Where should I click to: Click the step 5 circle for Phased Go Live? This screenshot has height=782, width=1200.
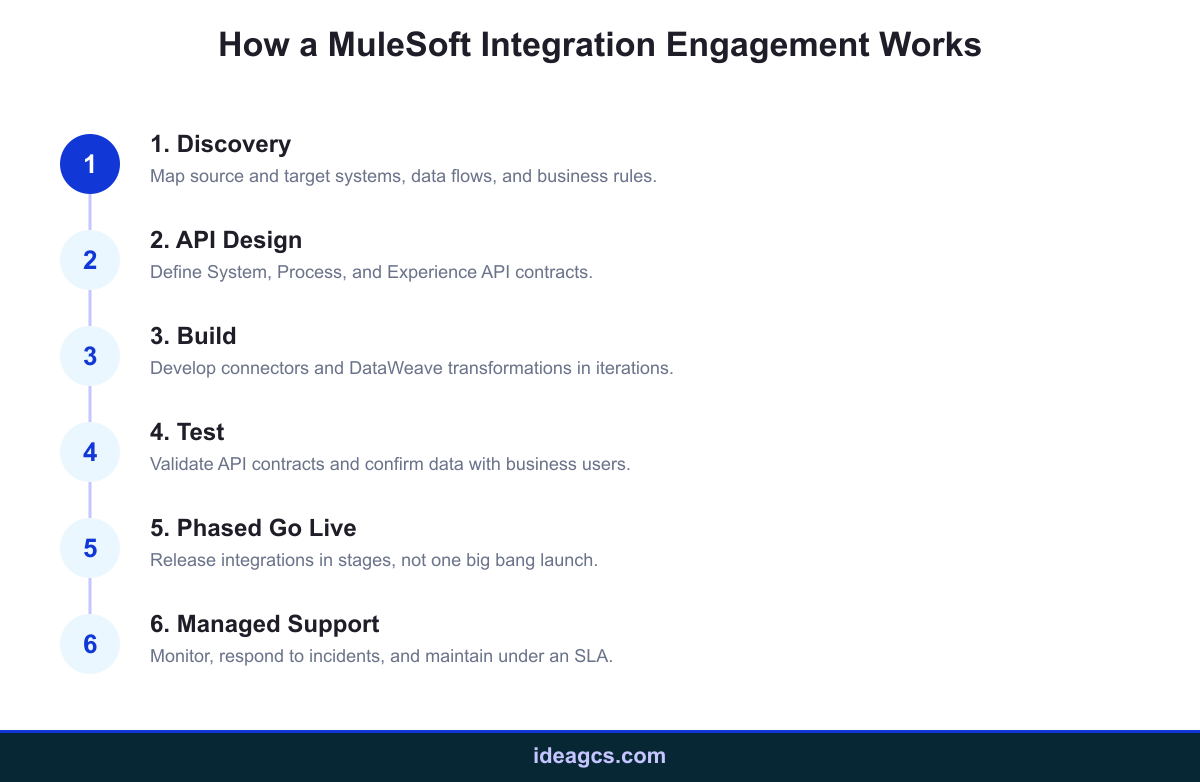[x=90, y=548]
